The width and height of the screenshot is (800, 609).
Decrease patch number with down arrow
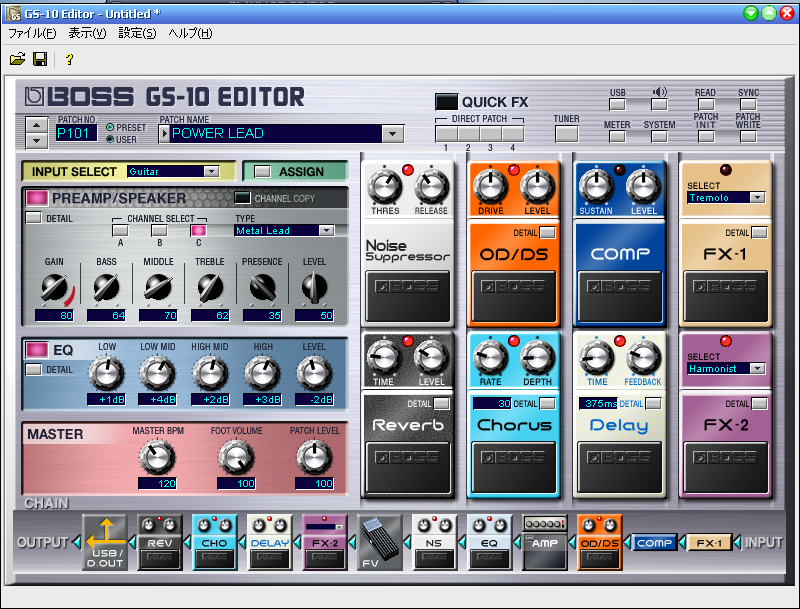pyautogui.click(x=37, y=140)
